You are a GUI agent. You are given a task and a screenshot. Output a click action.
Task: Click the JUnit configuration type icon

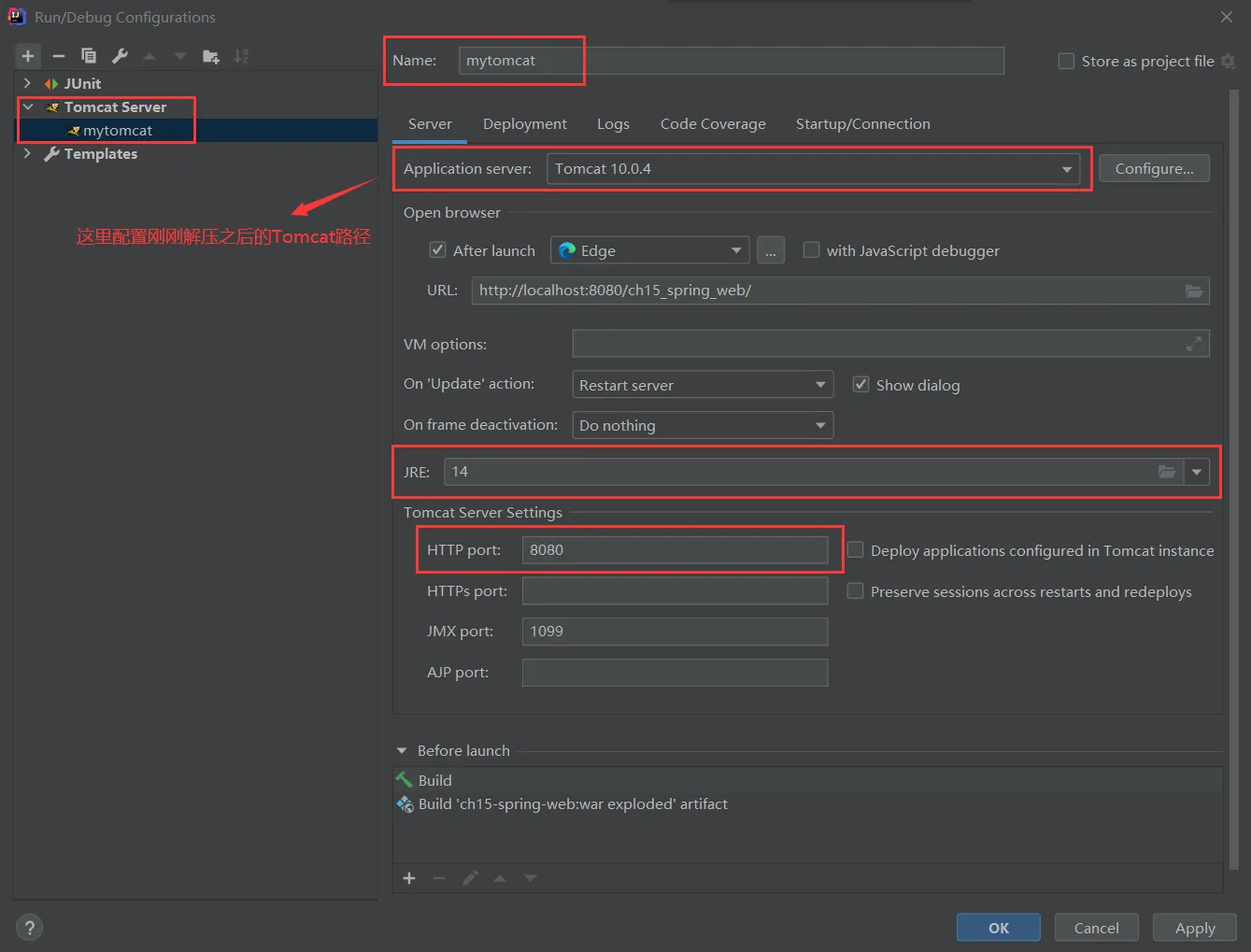51,84
